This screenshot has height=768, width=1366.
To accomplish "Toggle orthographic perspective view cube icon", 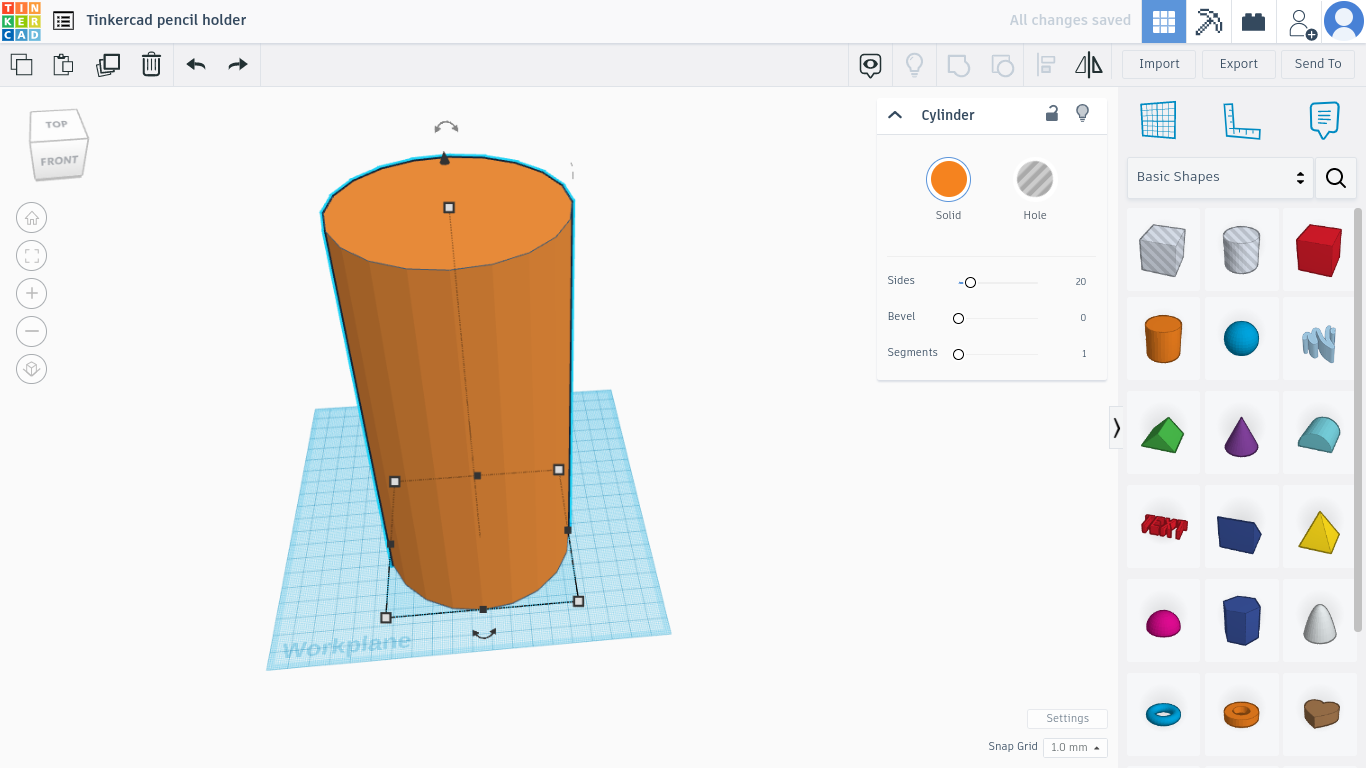I will [32, 369].
